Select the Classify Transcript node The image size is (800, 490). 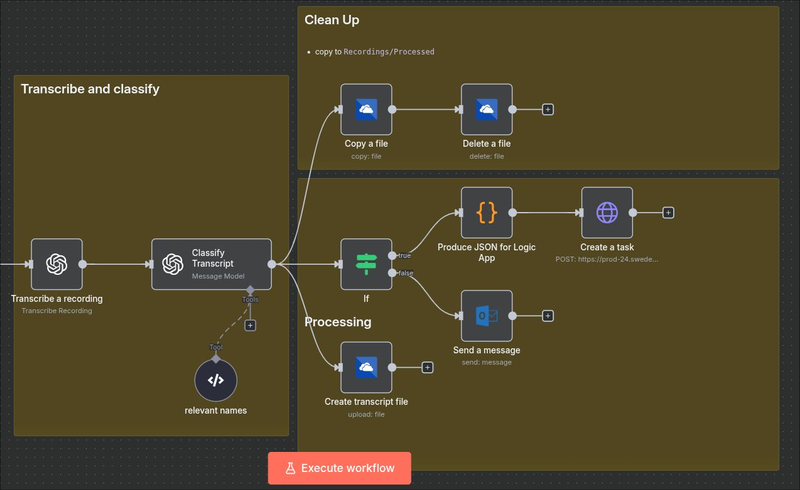point(211,264)
